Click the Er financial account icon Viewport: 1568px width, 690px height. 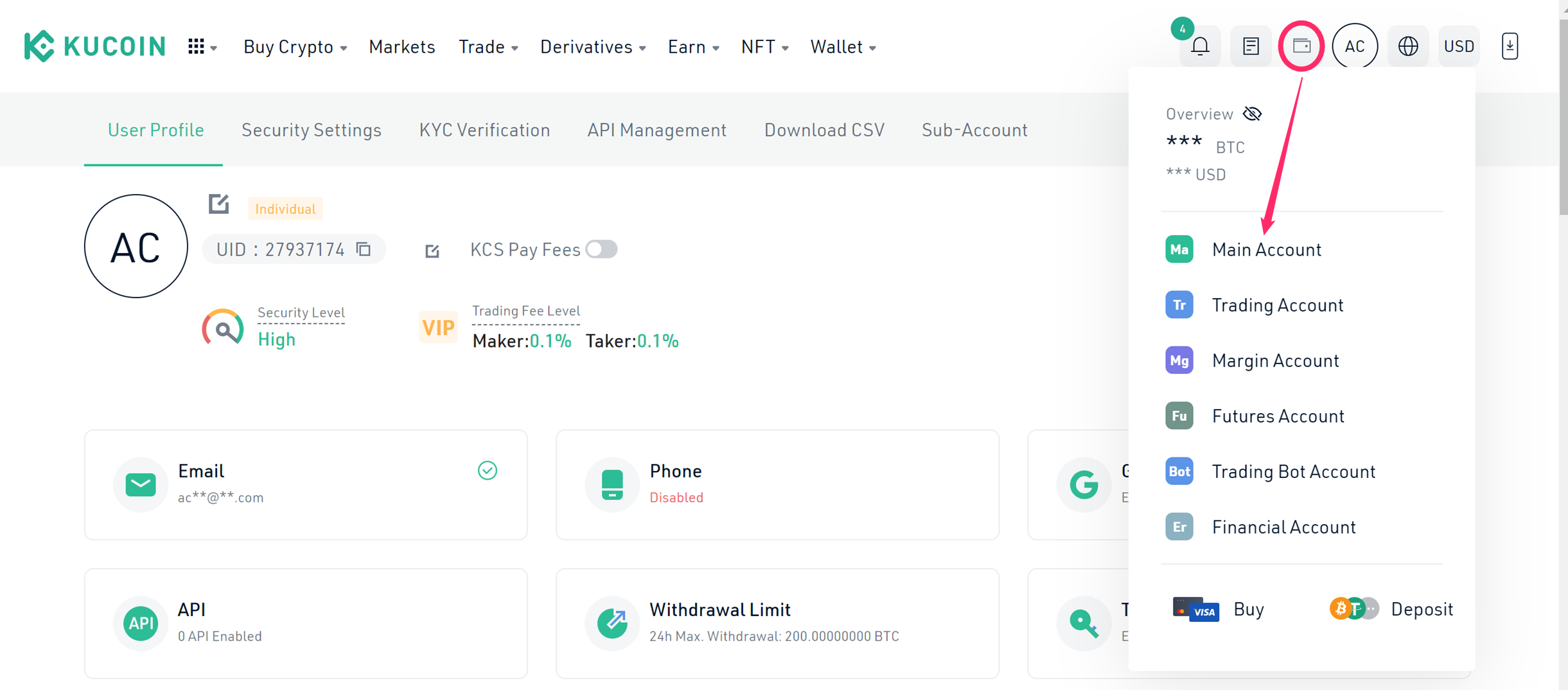click(x=1179, y=527)
